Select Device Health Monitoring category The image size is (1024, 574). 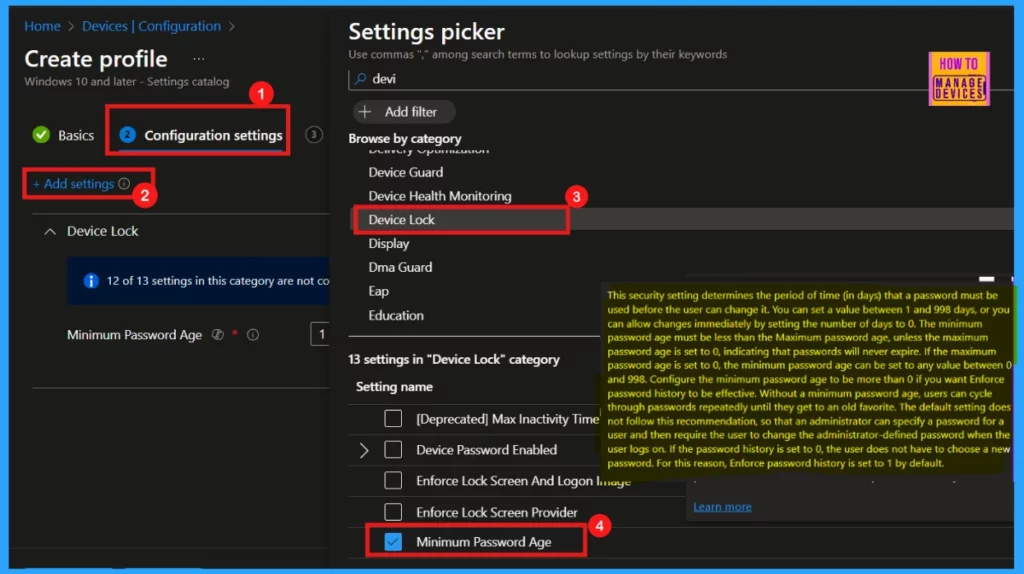[x=440, y=196]
